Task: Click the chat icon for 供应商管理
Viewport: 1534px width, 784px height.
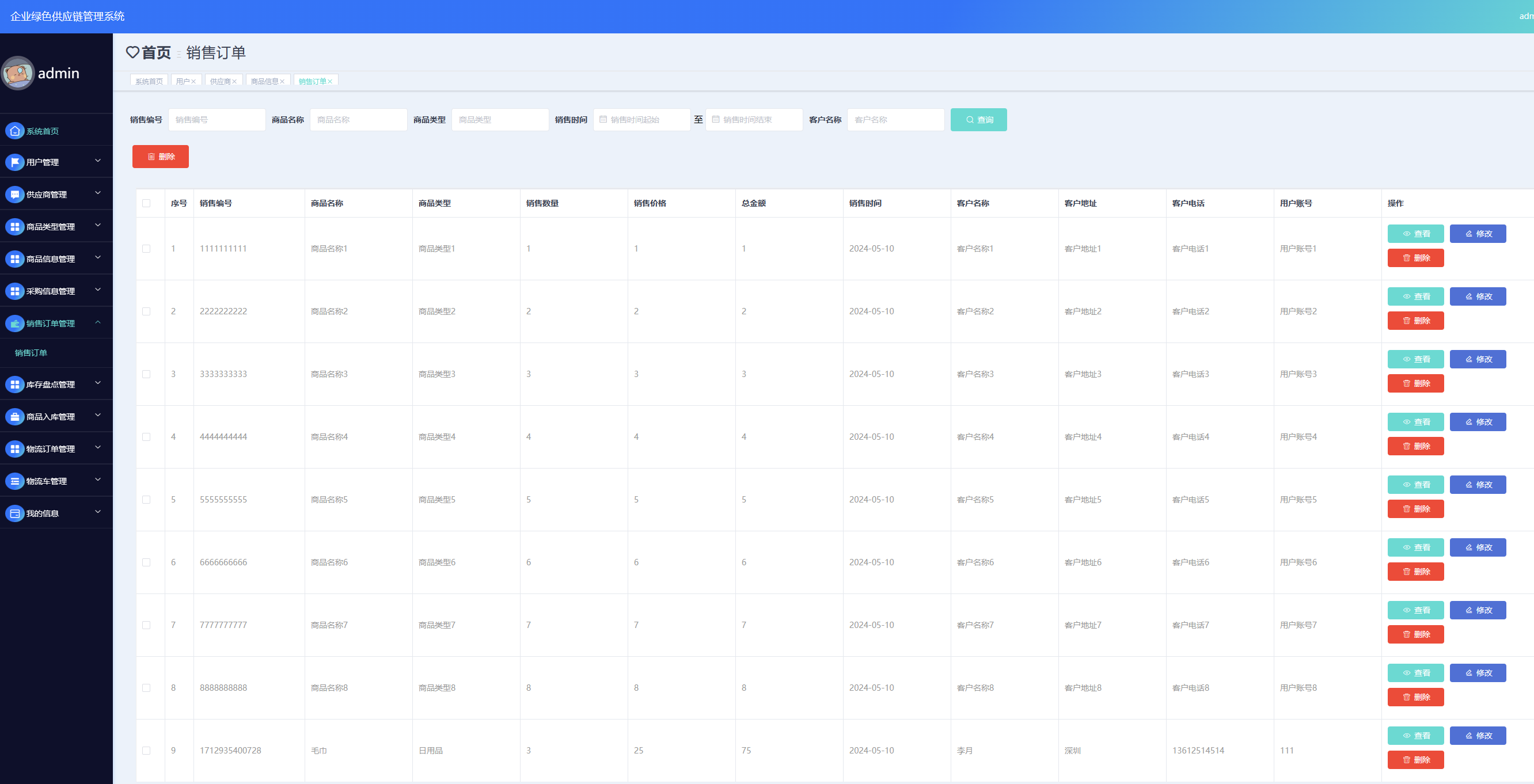Action: tap(15, 194)
